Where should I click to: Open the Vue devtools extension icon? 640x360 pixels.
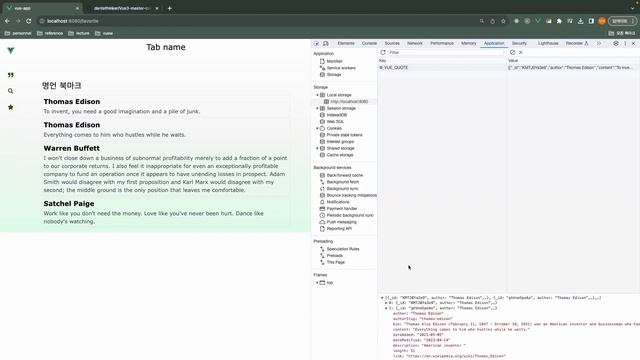(538, 21)
